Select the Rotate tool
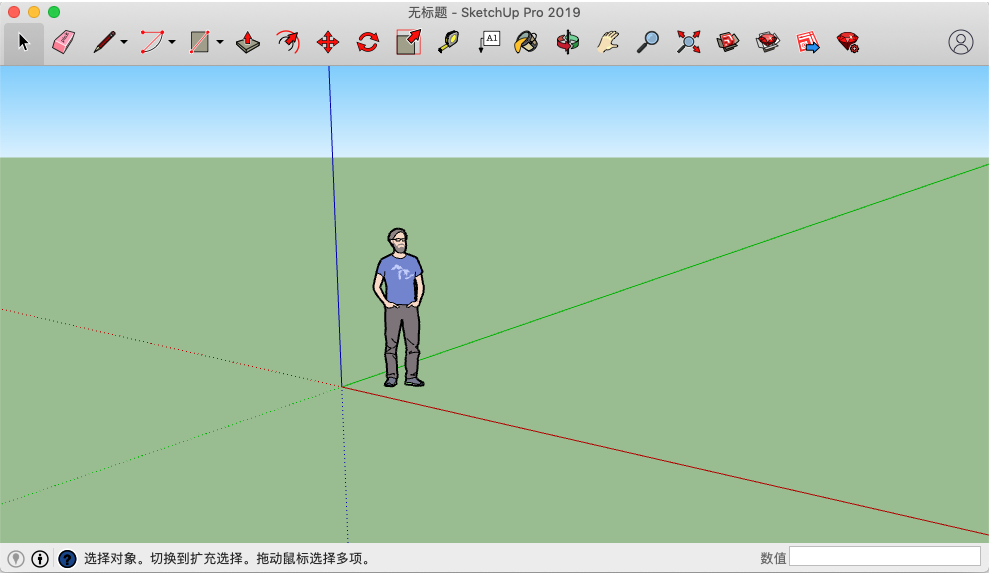The width and height of the screenshot is (989, 573). (x=368, y=42)
